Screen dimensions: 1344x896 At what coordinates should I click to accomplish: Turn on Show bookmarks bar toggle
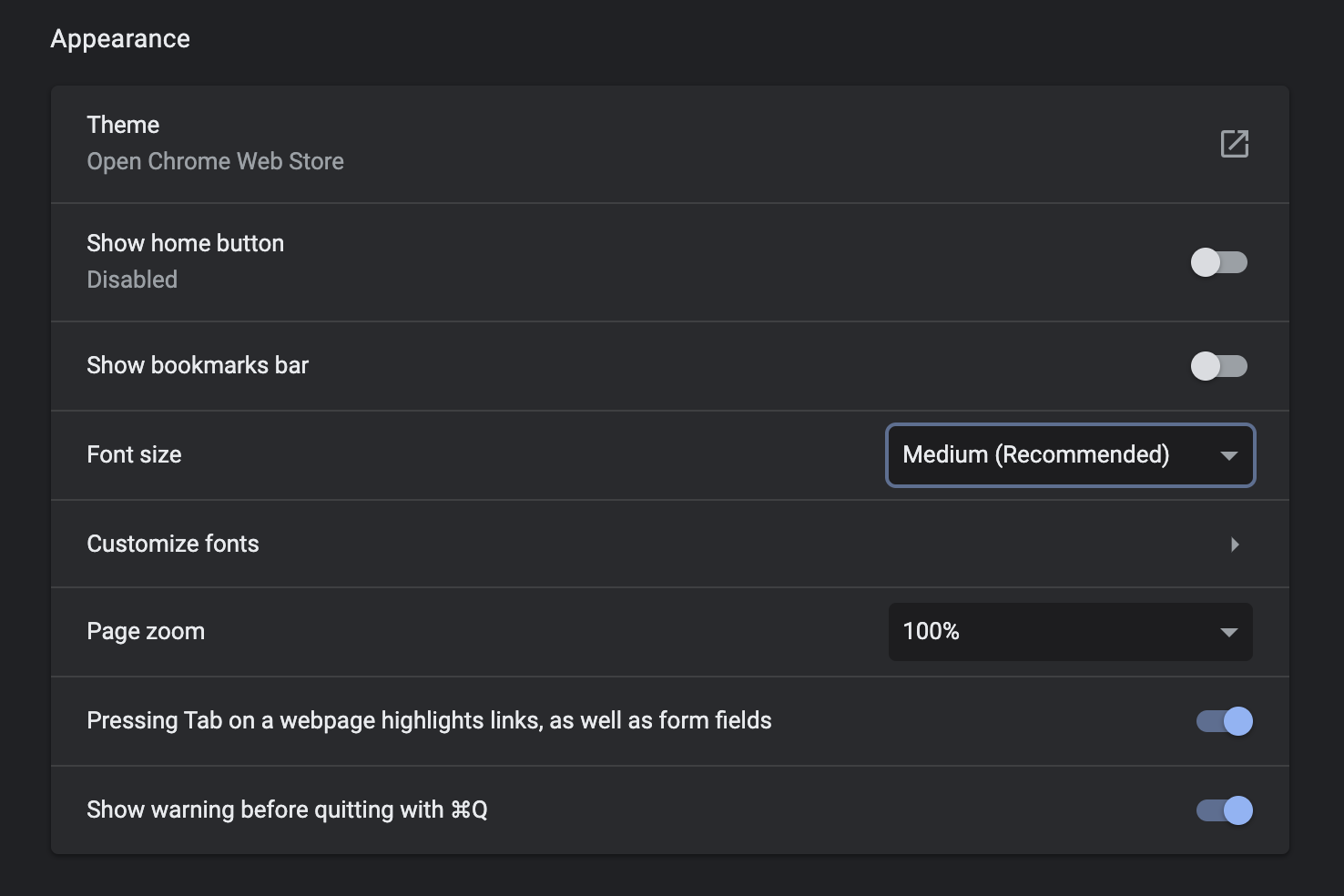tap(1219, 366)
